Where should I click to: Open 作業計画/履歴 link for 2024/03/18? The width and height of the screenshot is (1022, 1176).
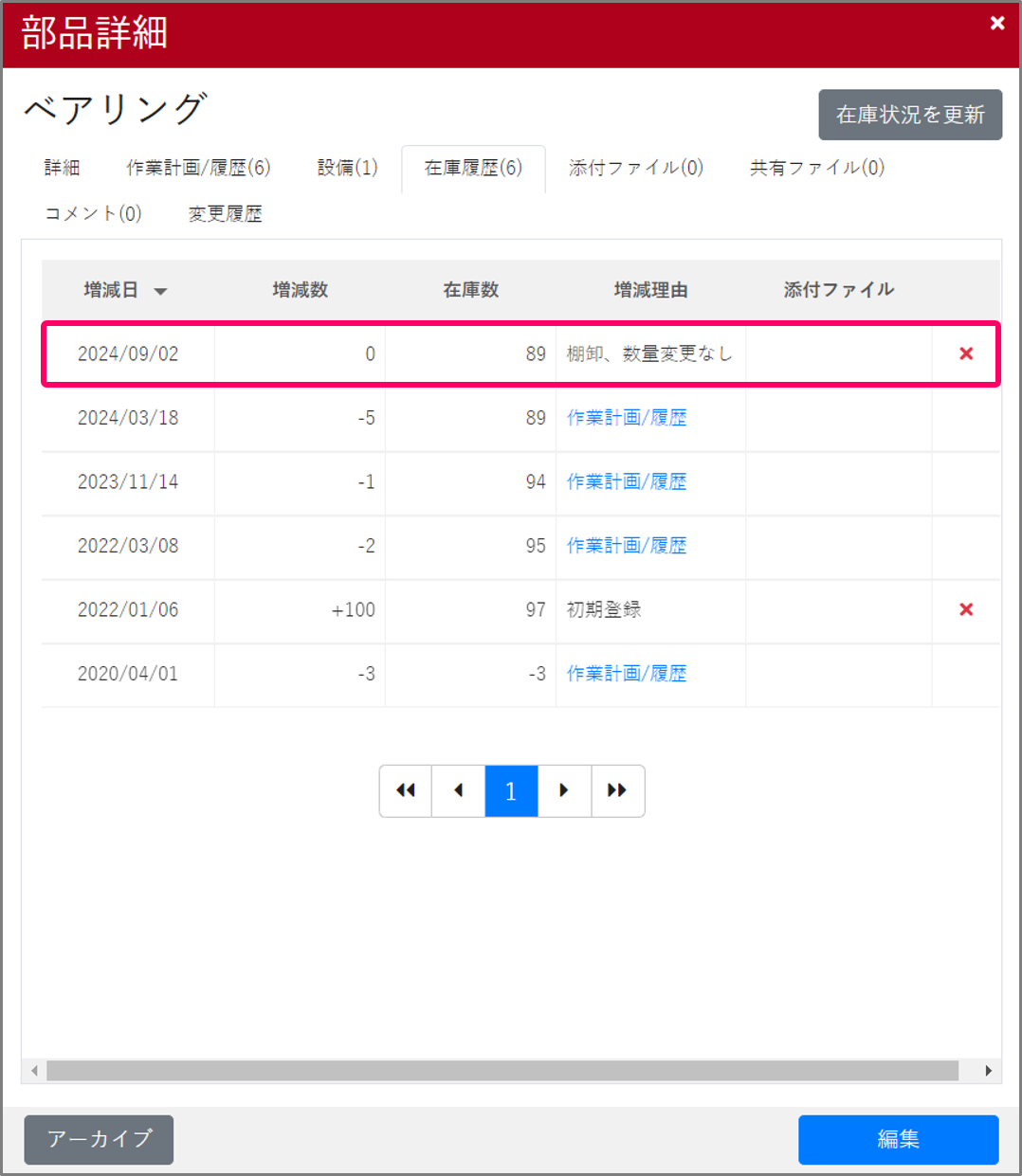(627, 418)
